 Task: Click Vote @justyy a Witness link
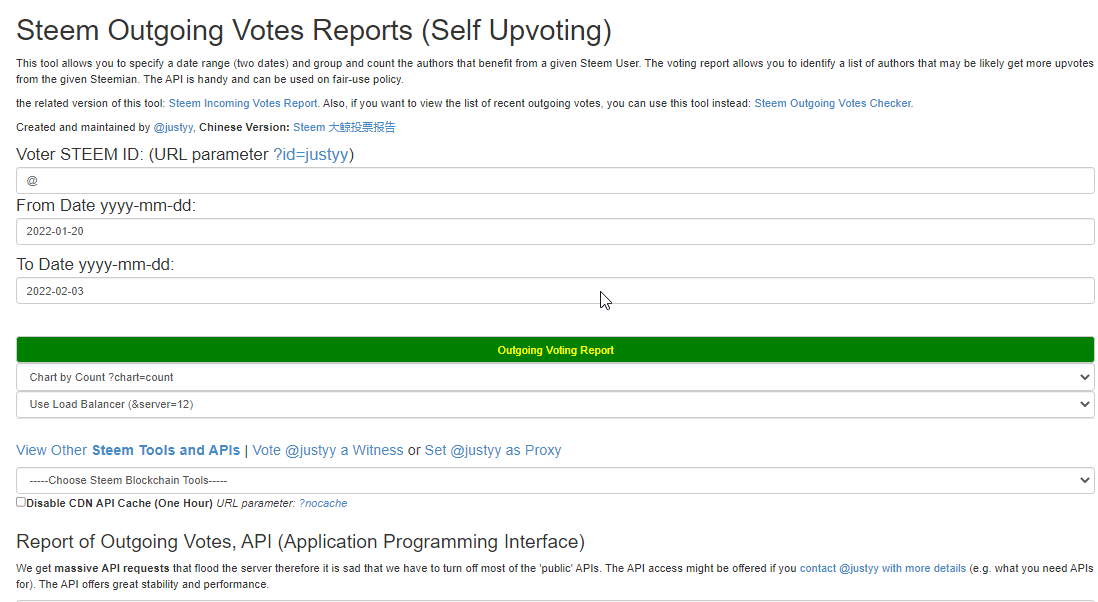click(328, 450)
